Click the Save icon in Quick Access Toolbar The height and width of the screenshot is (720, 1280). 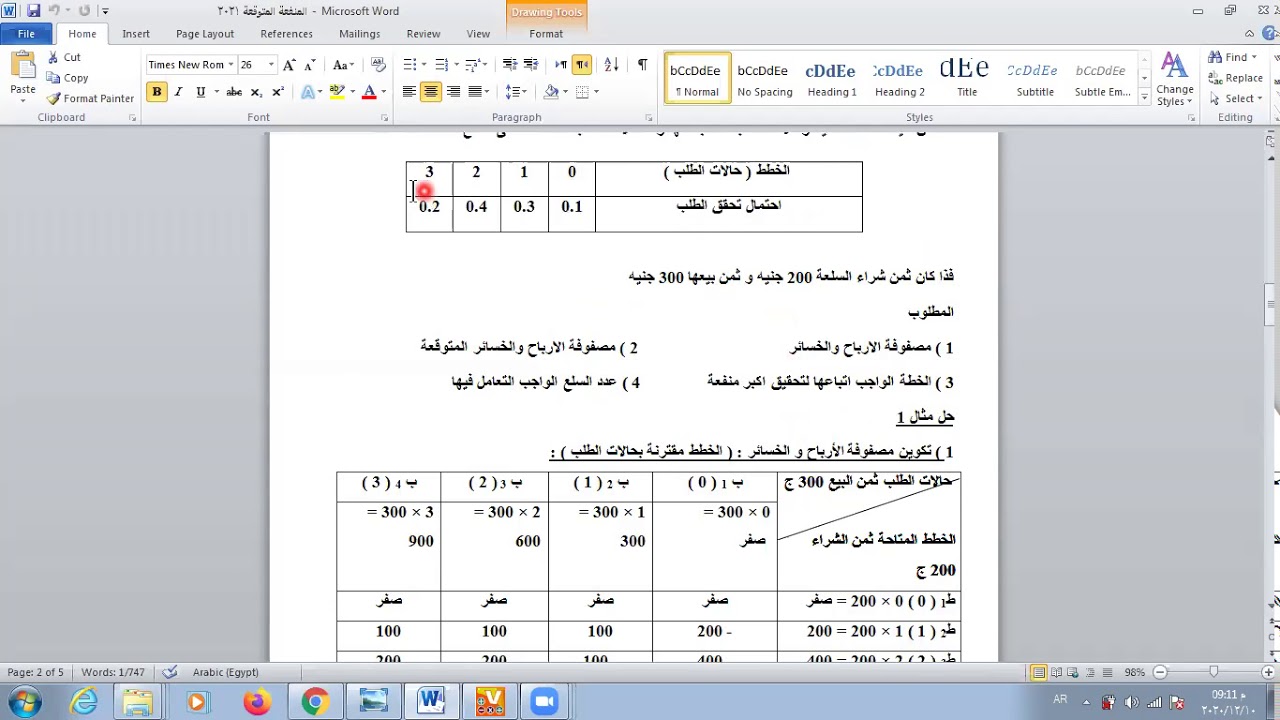tap(33, 11)
